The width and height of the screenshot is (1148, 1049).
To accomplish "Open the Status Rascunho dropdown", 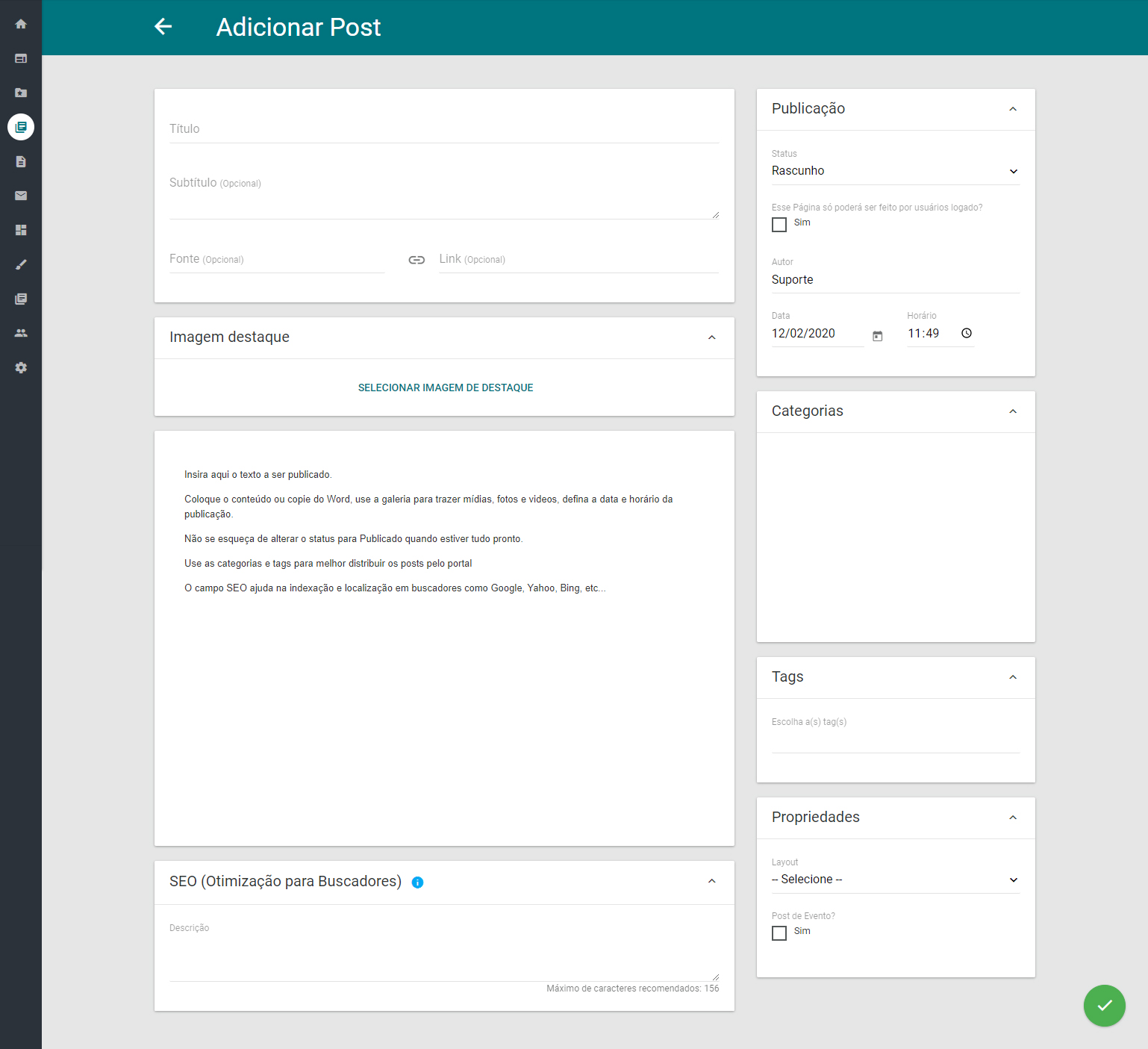I will click(x=896, y=171).
